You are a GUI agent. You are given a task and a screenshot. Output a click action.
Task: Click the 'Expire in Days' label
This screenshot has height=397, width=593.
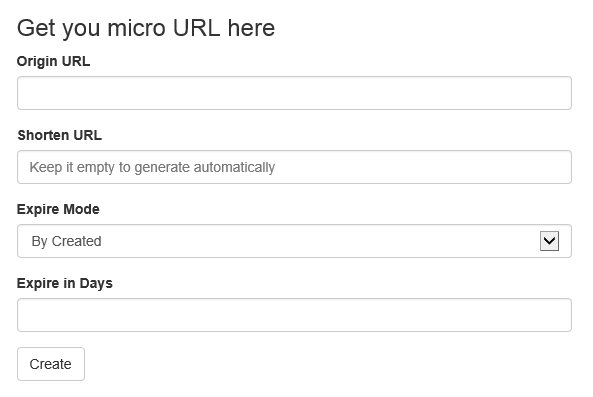[65, 283]
